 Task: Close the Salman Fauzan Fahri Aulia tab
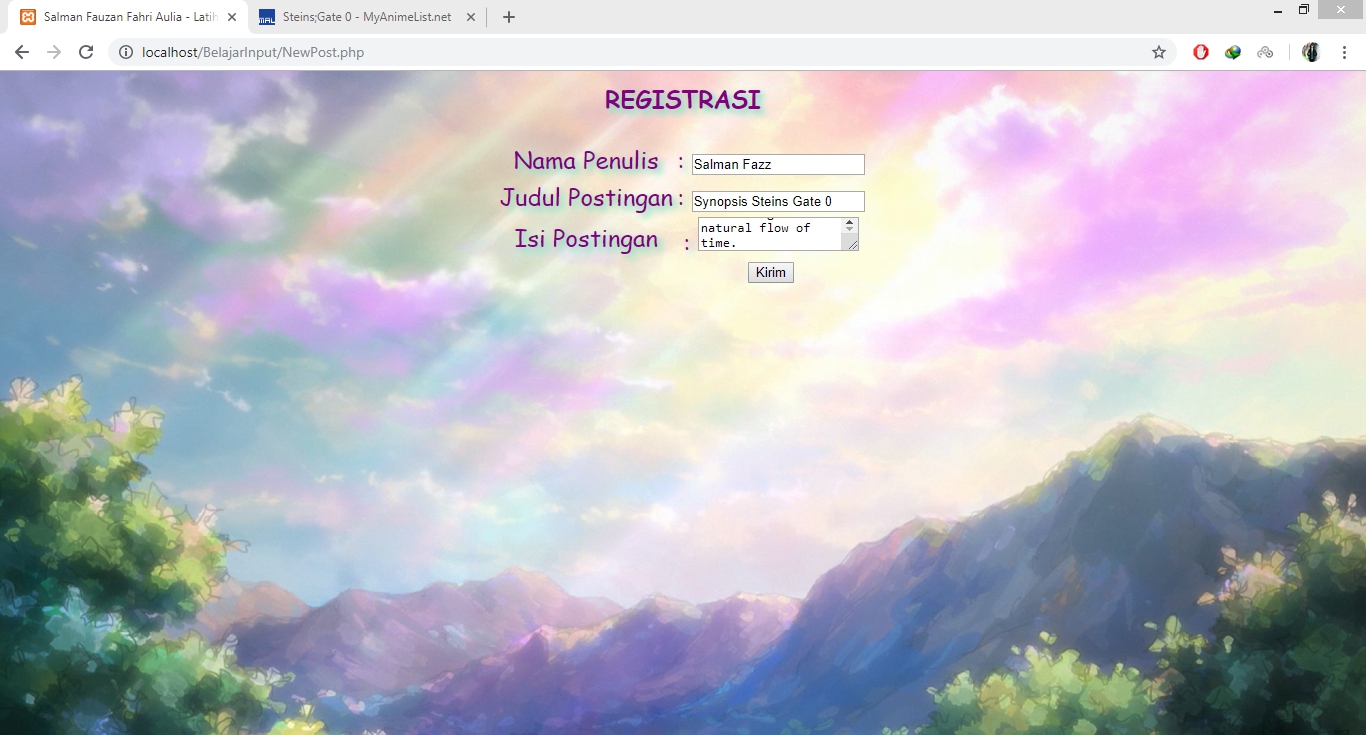[232, 17]
